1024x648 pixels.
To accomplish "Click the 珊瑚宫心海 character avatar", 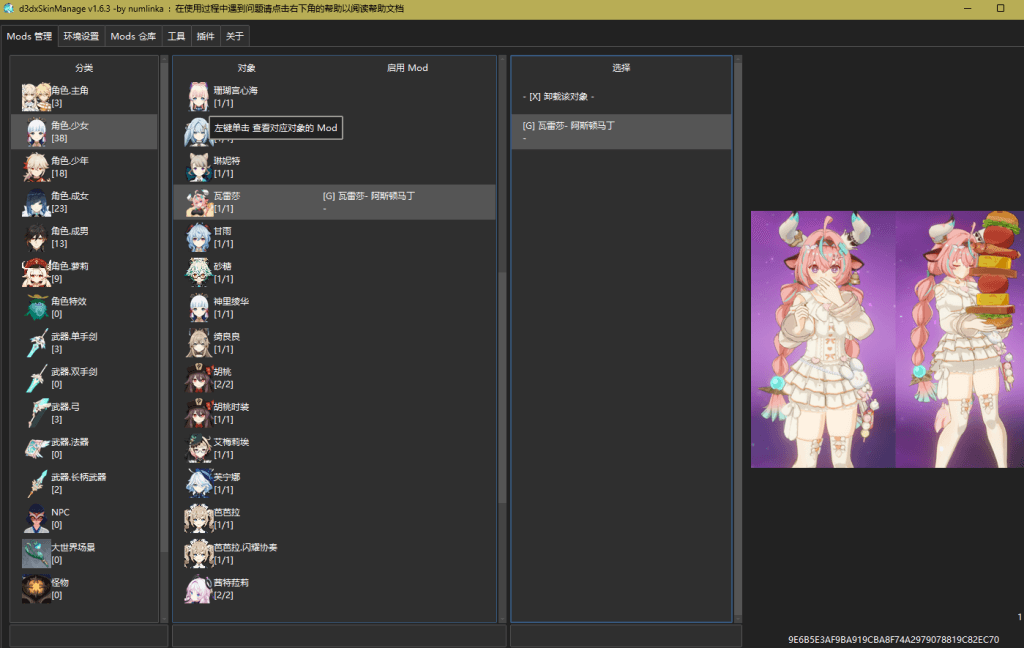I will point(198,97).
